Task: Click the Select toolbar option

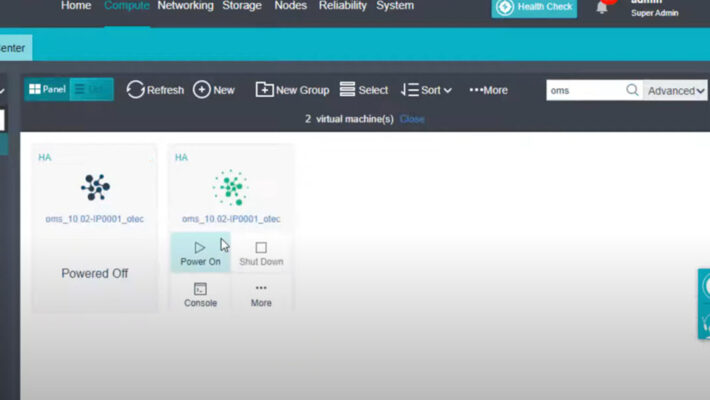Action: tap(364, 90)
